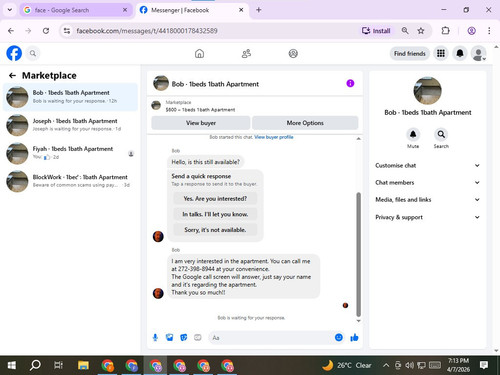Click the View buyer button
Viewport: 500px width, 375px height.
point(201,123)
